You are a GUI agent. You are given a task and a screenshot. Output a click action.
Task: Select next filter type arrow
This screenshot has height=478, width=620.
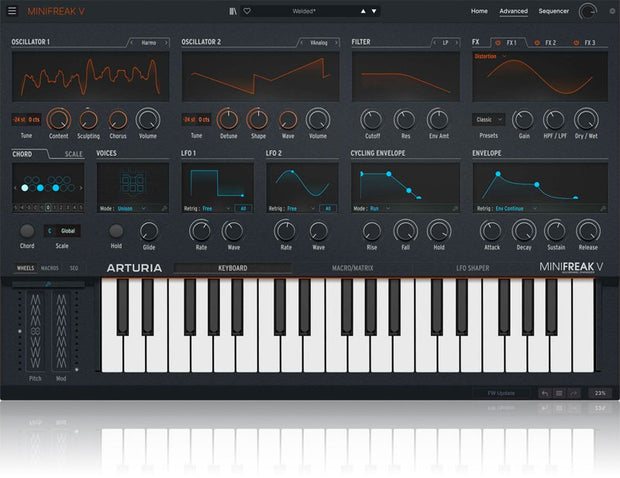click(x=456, y=43)
